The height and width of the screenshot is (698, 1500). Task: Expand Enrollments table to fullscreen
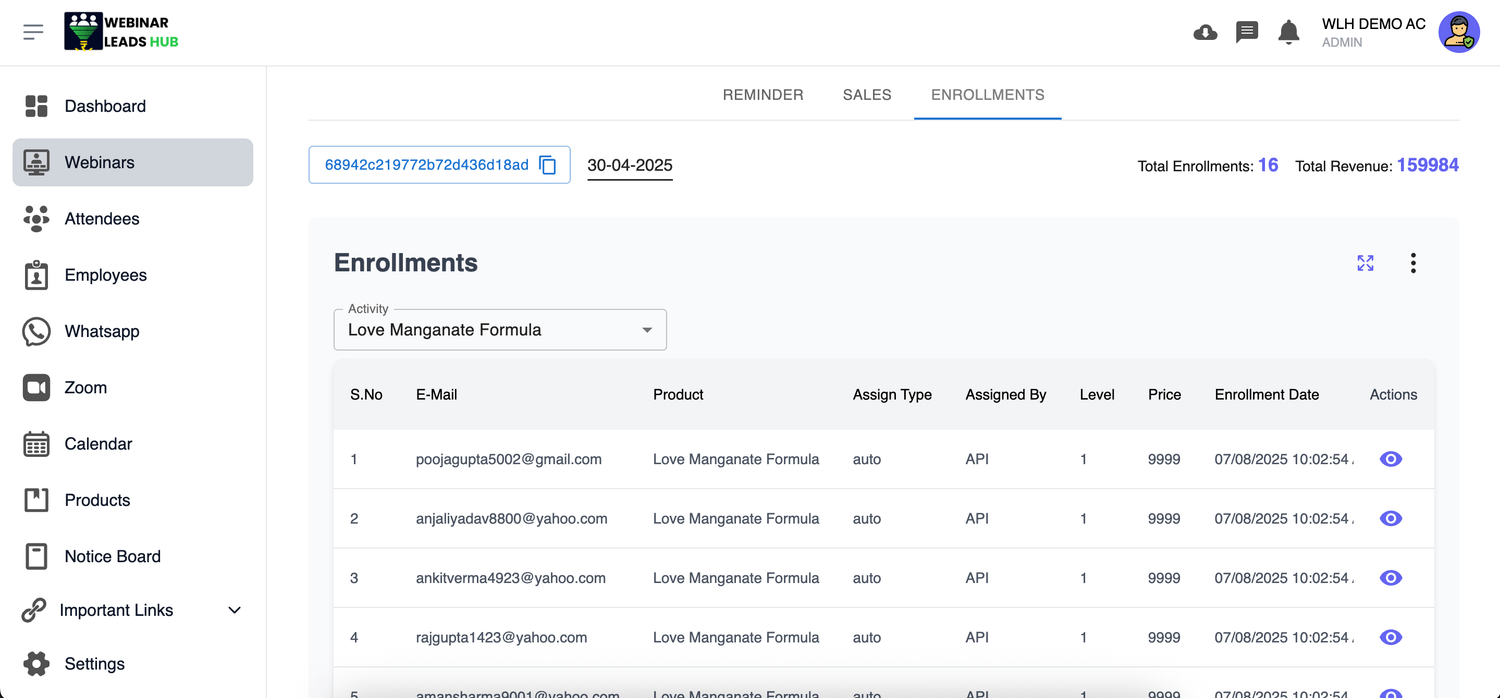(1365, 263)
